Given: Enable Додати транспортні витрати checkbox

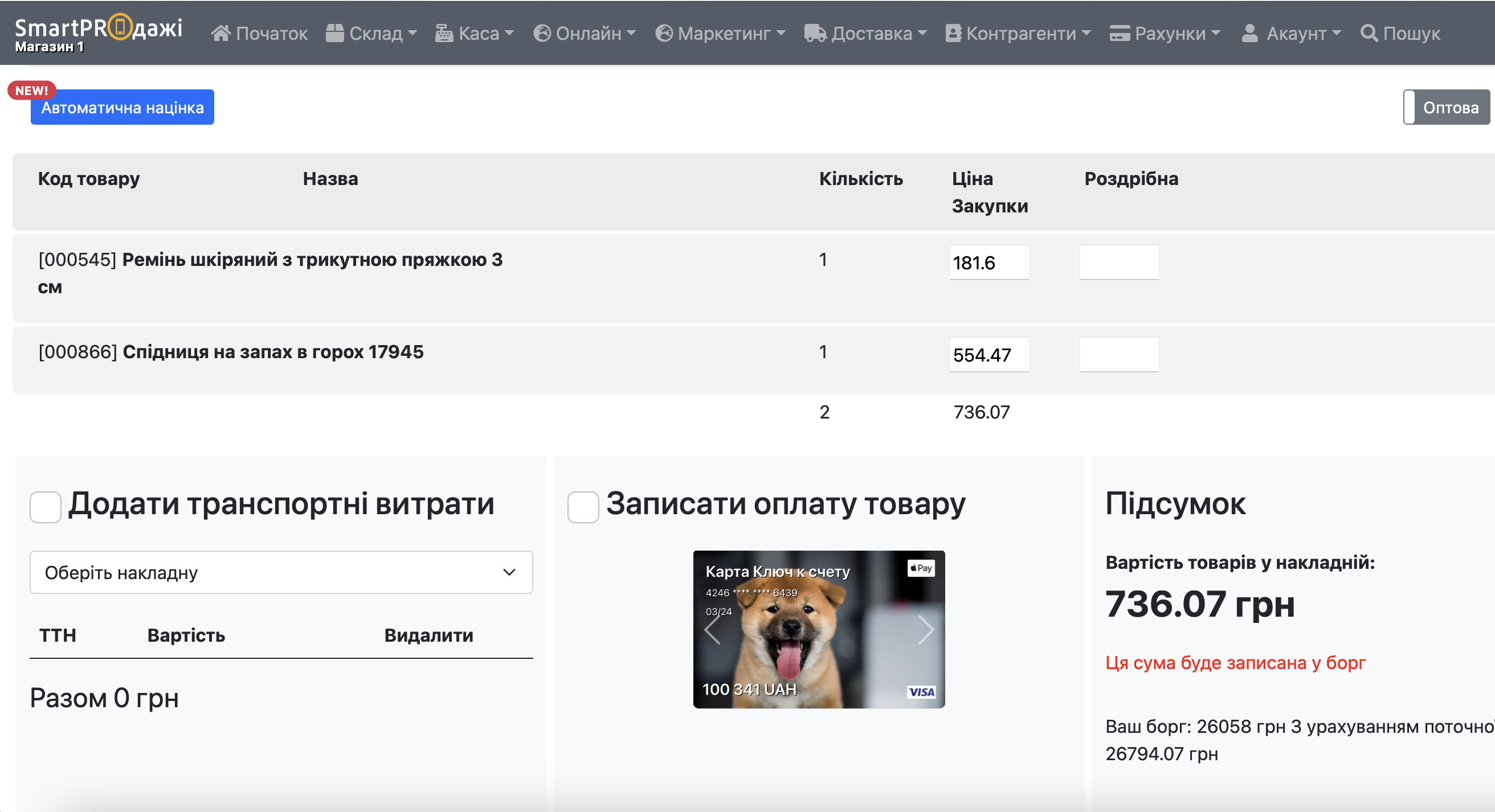Looking at the screenshot, I should (x=45, y=507).
